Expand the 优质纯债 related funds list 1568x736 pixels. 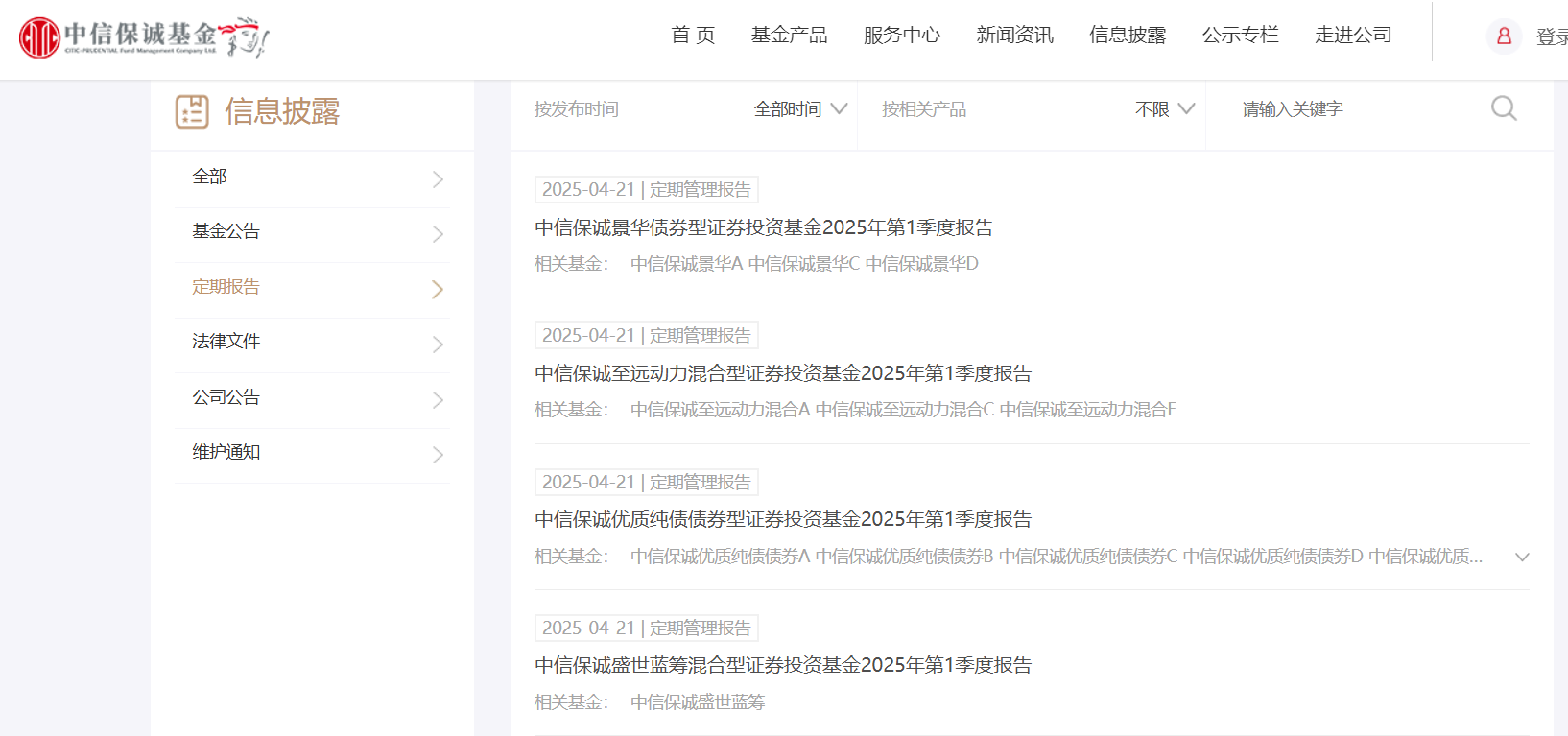1521,558
